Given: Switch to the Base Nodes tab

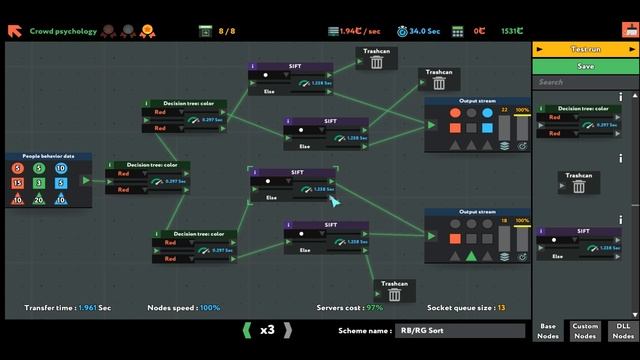Looking at the screenshot, I should 548,331.
